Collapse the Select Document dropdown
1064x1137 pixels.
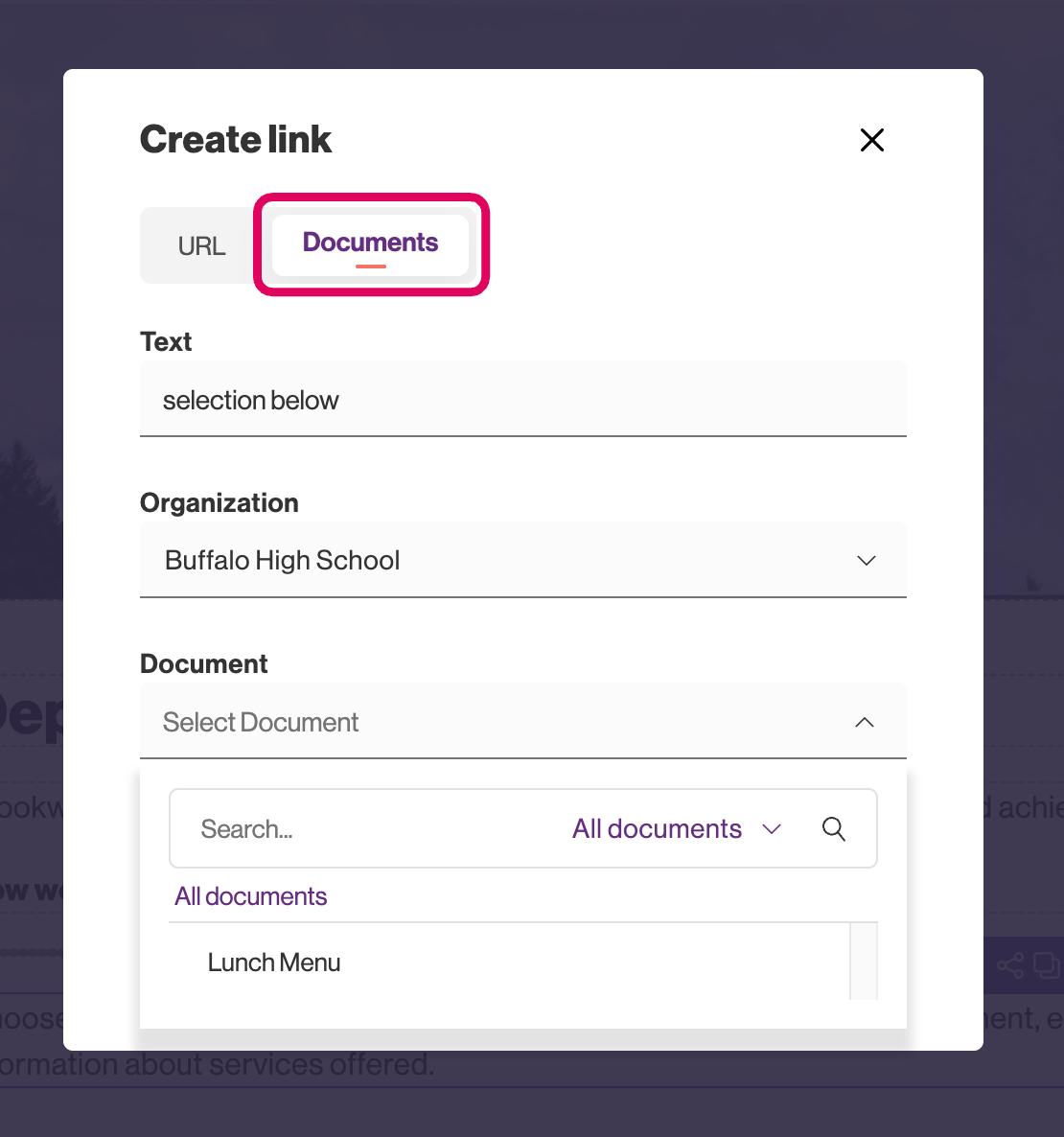(498, 722)
